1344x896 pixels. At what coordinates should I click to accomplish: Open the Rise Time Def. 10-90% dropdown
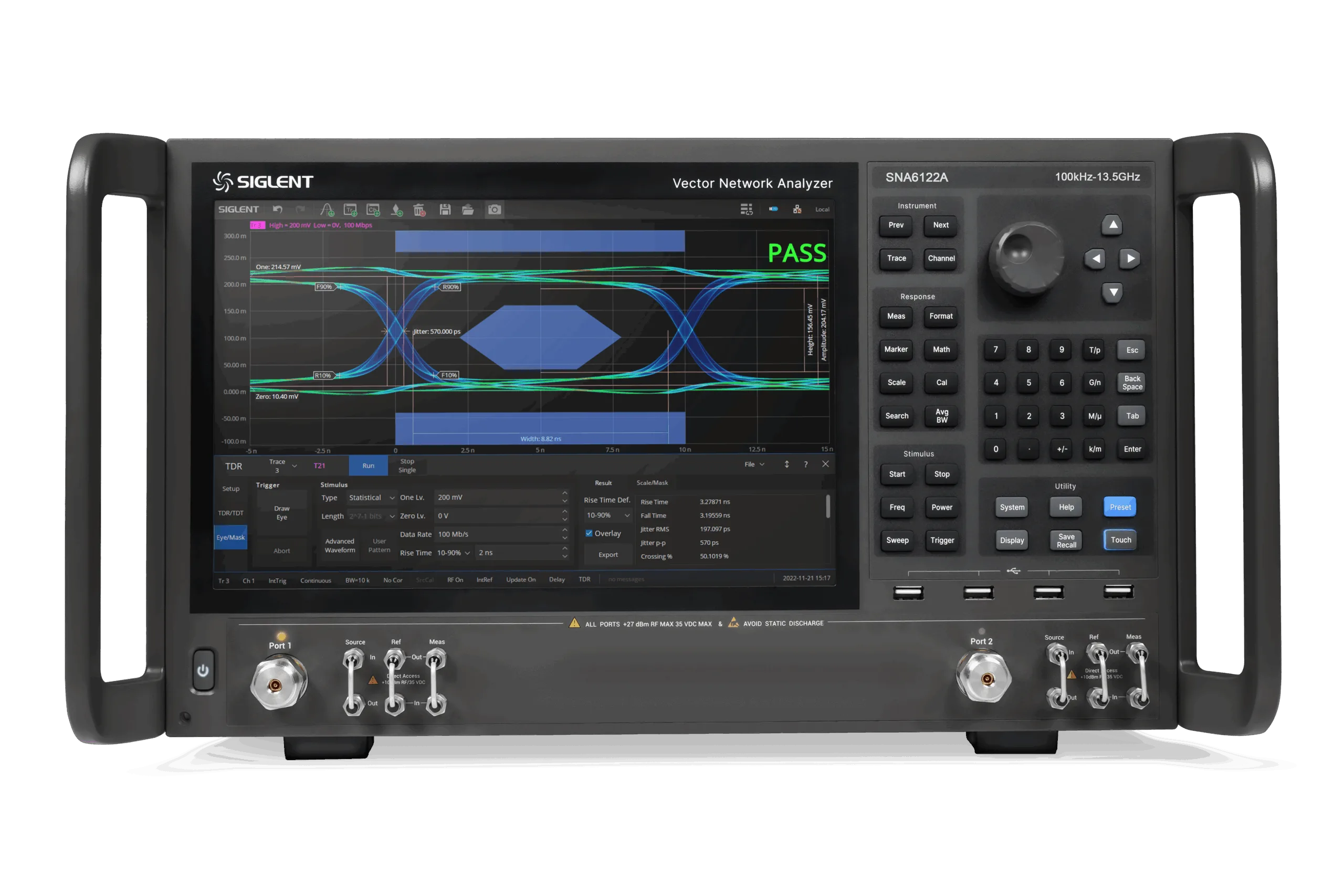click(x=607, y=515)
